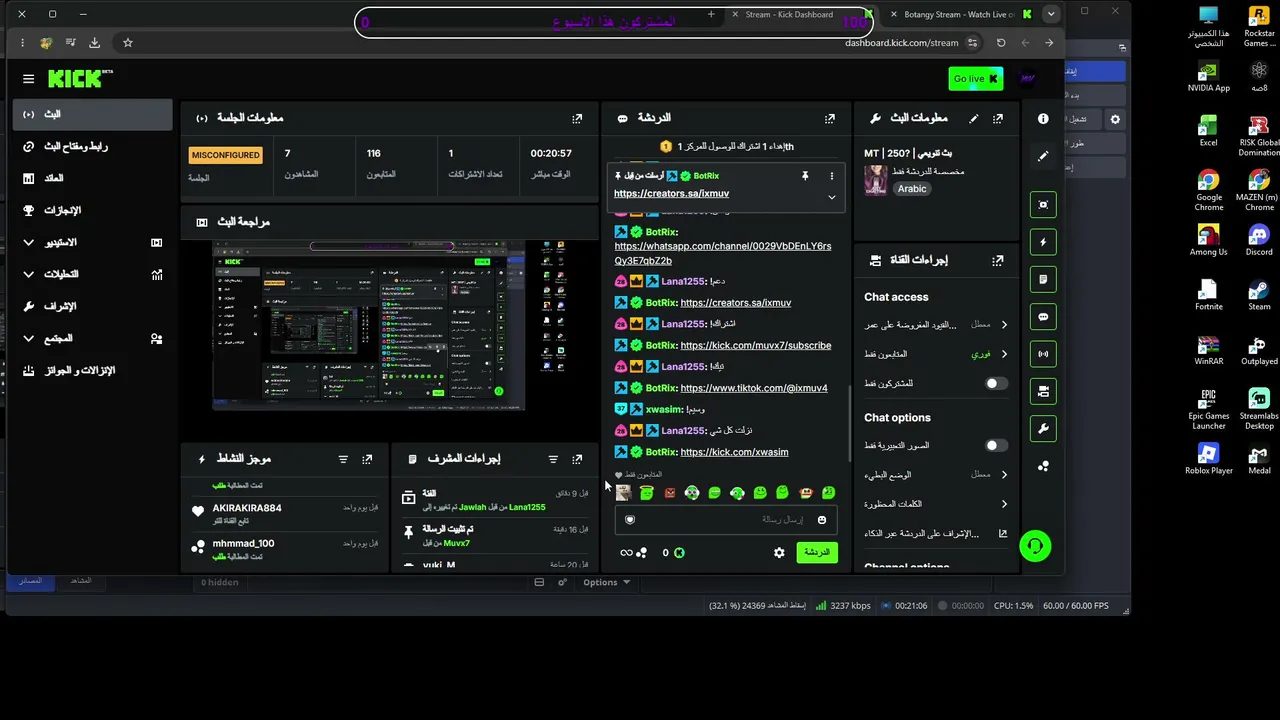Viewport: 1280px width, 720px height.
Task: Toggle broadcast signal widget in right rail
Action: (x=1043, y=354)
